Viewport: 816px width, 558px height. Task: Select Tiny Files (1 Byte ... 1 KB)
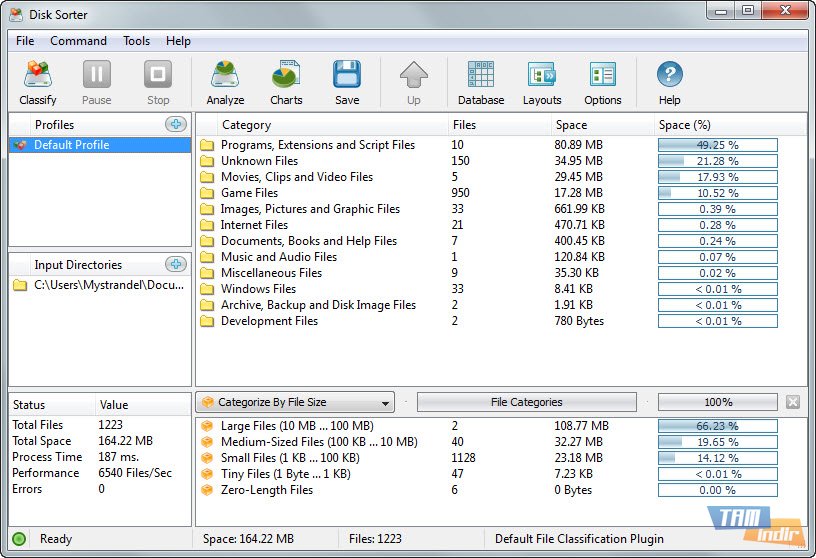click(502, 474)
